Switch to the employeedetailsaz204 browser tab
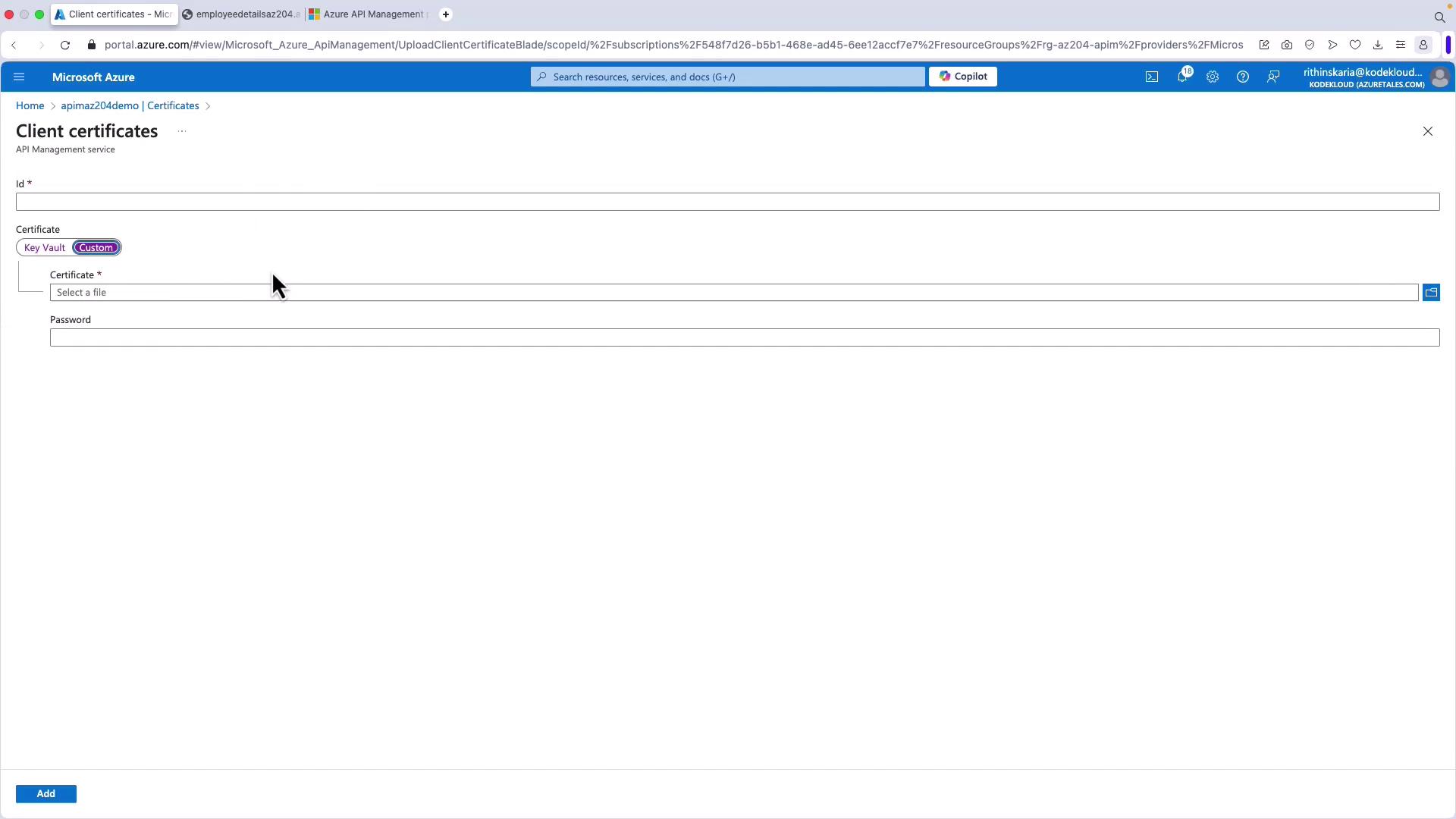The image size is (1456, 819). 243,14
